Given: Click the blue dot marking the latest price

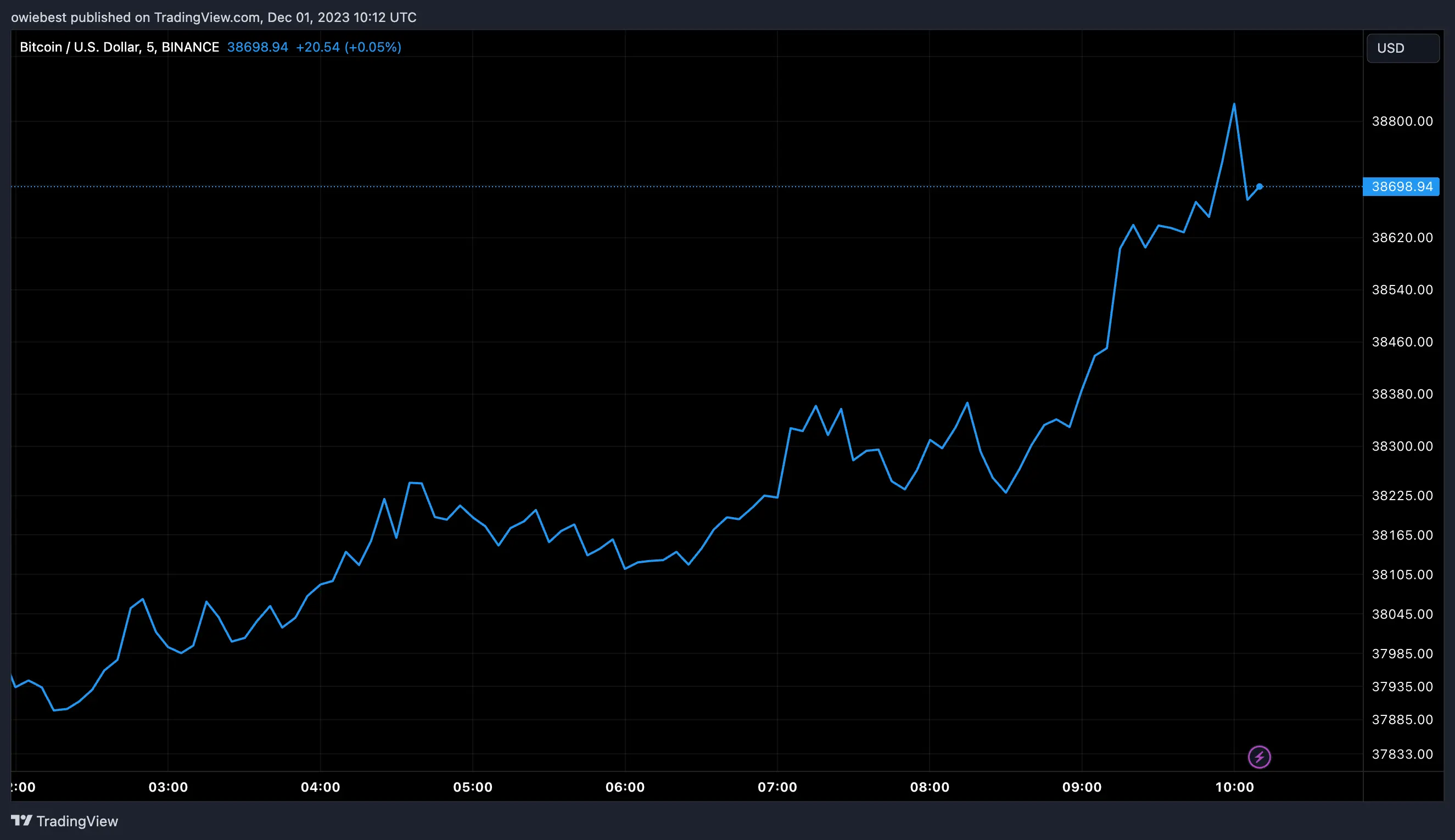Looking at the screenshot, I should (1260, 186).
